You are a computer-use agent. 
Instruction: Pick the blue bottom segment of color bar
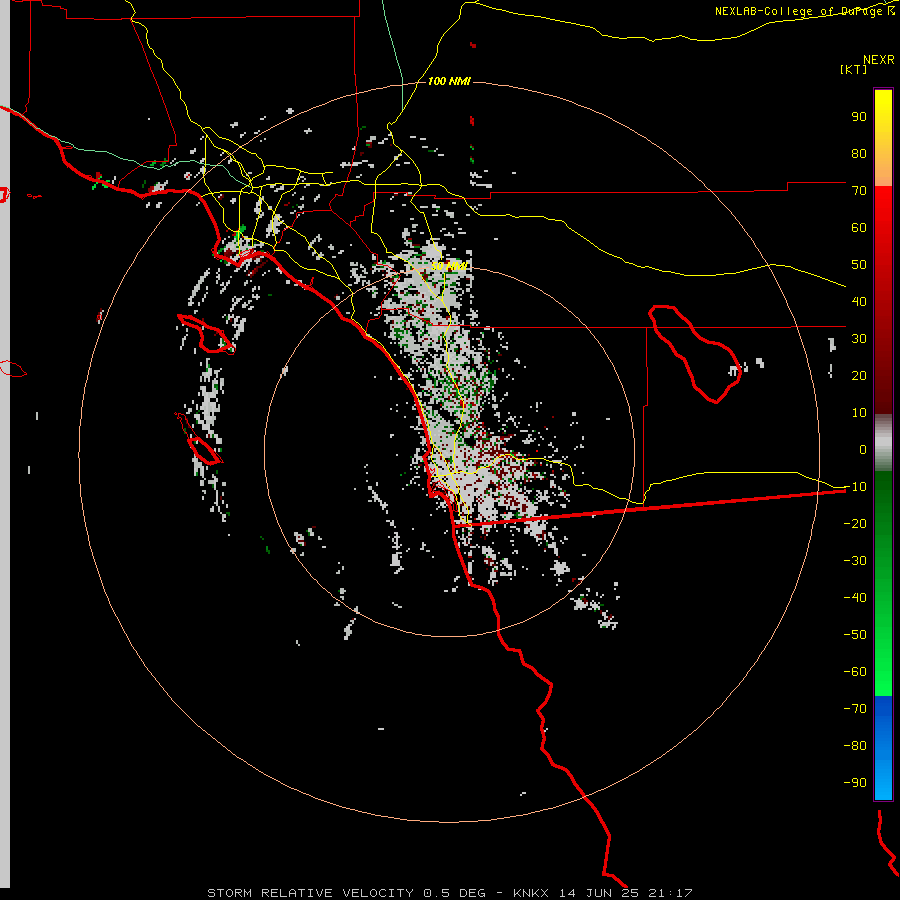pos(883,748)
